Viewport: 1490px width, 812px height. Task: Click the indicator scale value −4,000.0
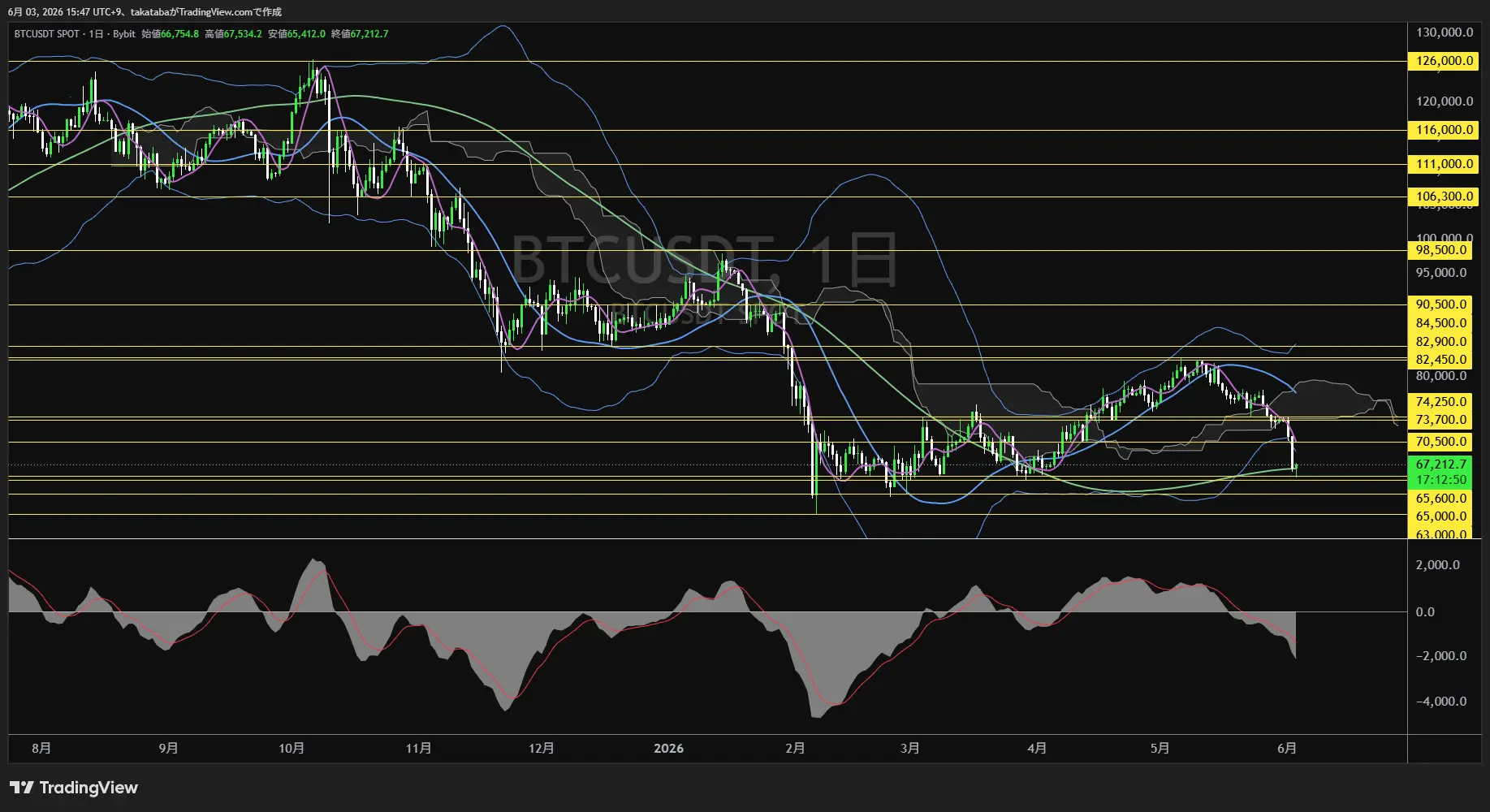point(1442,702)
